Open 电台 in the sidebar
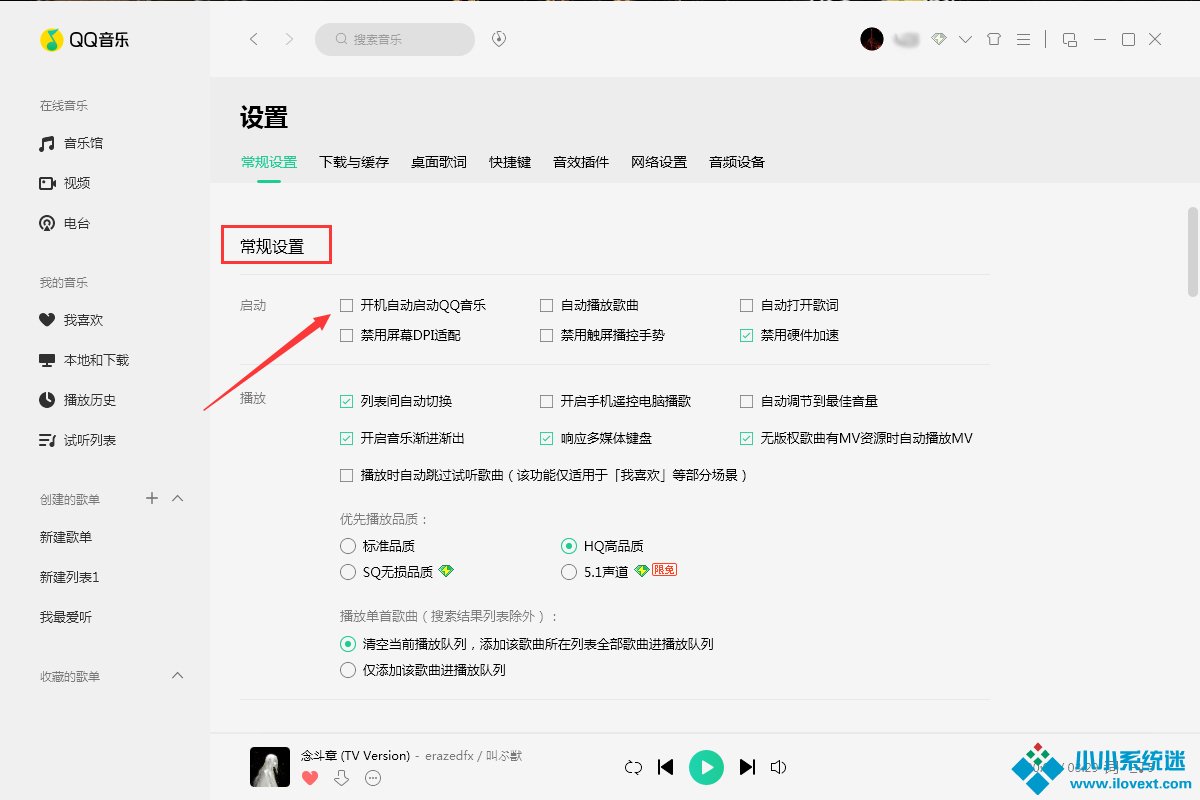The image size is (1200, 800). click(65, 223)
